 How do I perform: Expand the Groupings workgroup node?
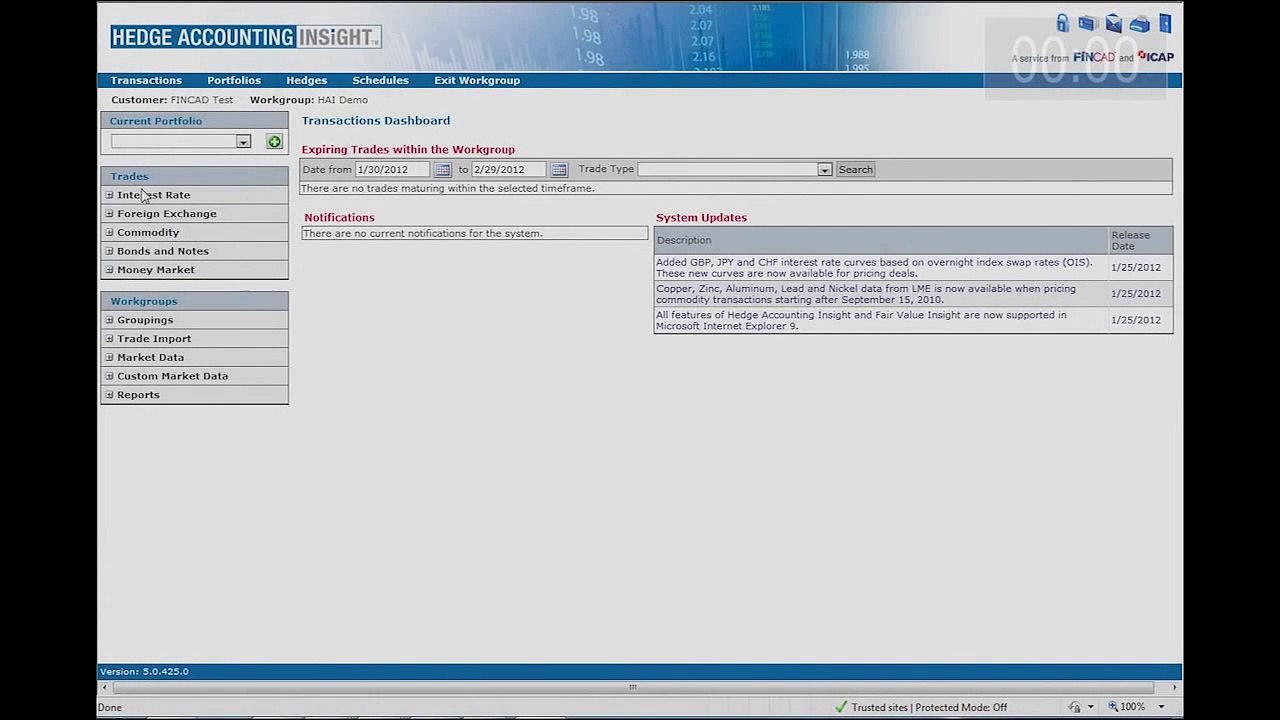tap(110, 320)
